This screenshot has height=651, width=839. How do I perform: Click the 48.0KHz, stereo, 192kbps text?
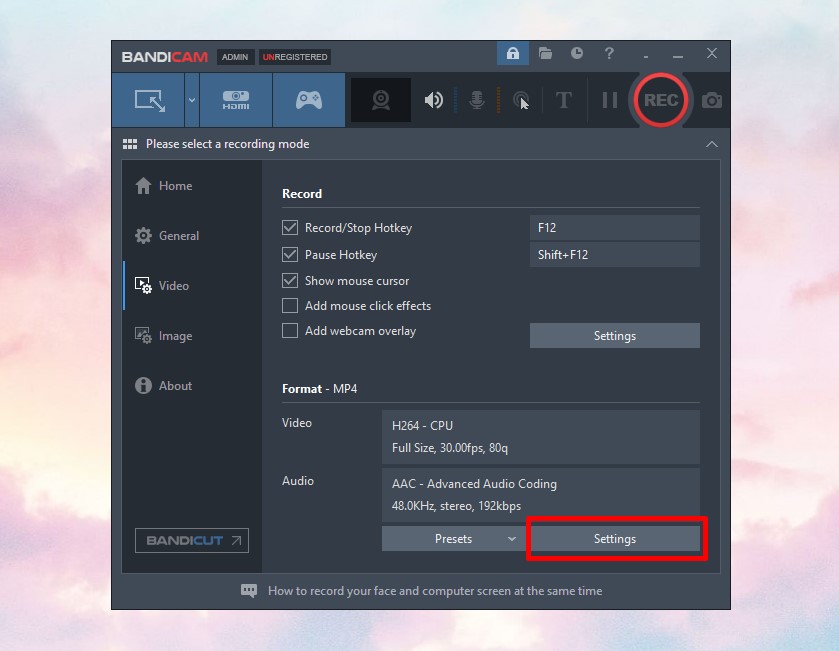click(x=456, y=506)
